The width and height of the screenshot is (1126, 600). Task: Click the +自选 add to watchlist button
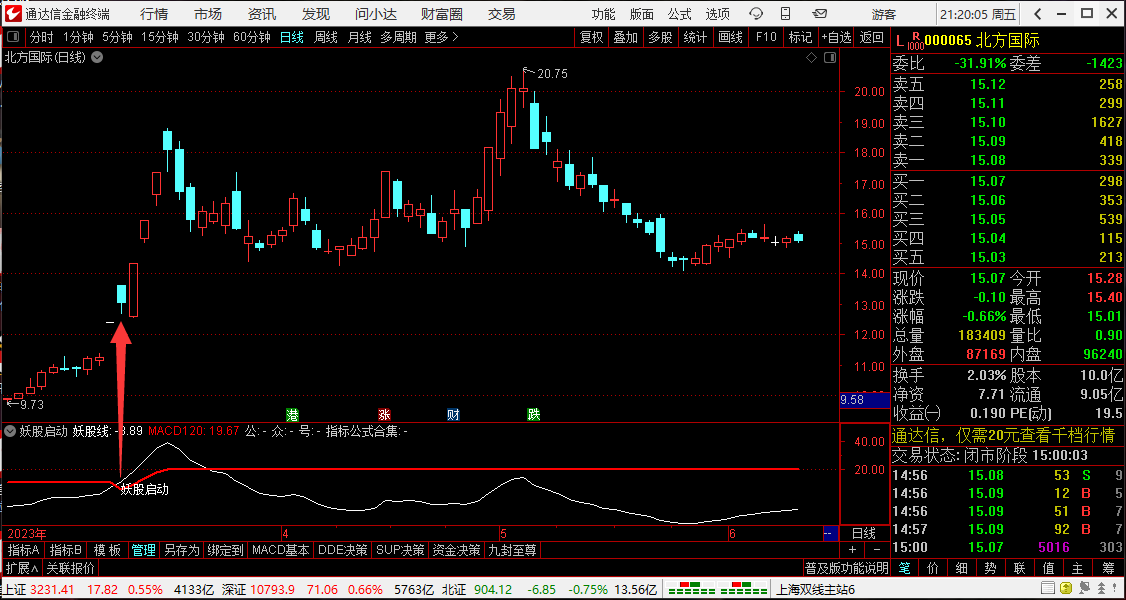click(836, 37)
